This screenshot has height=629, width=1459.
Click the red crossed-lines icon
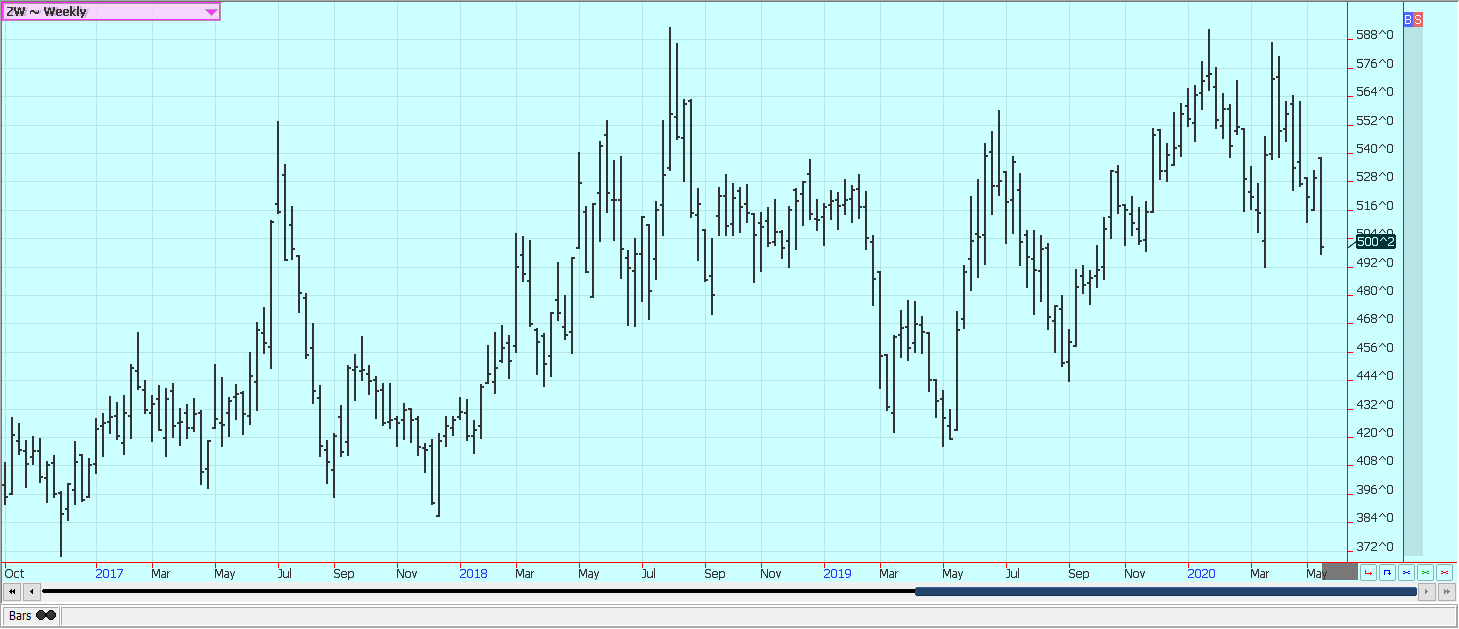[x=1444, y=573]
